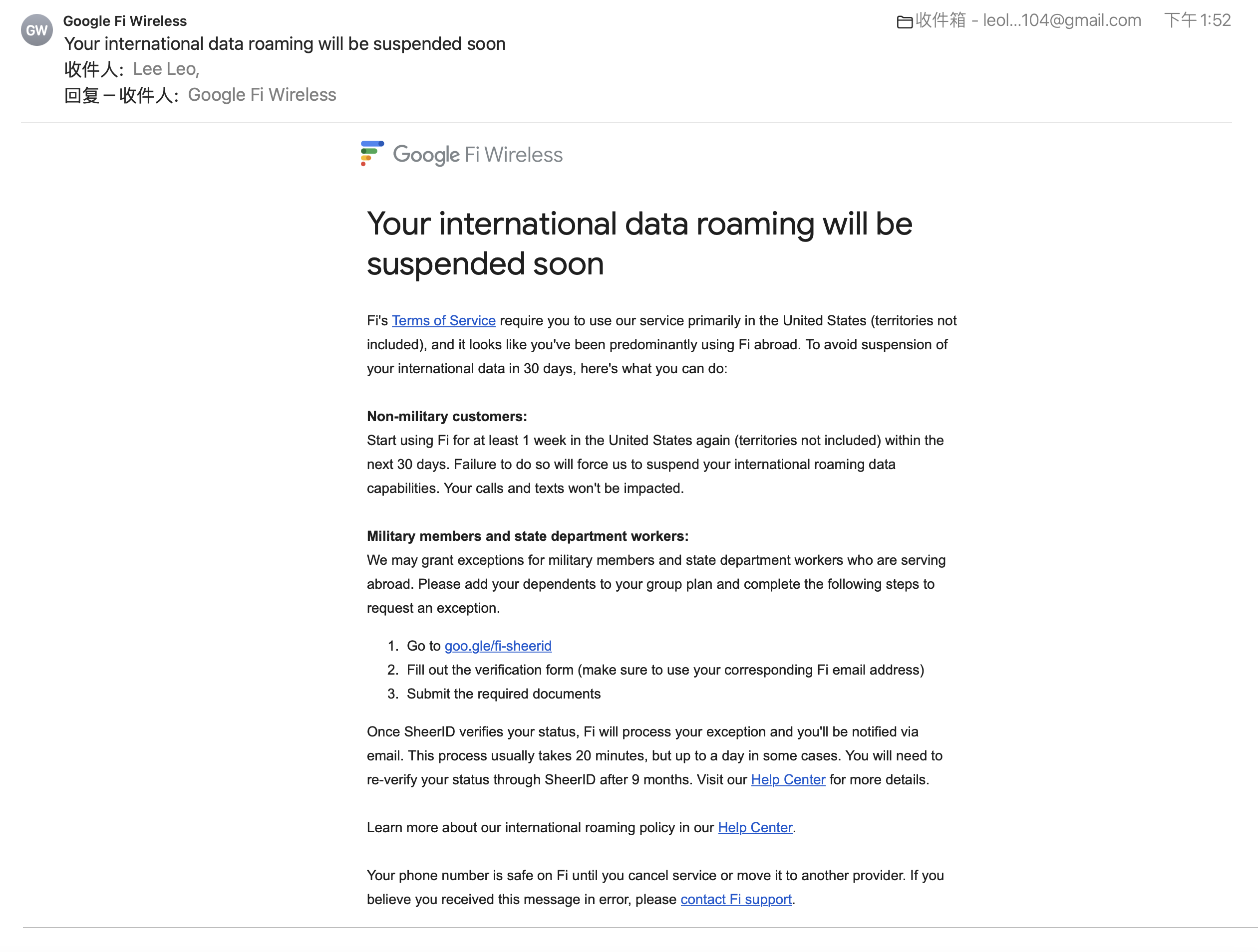
Task: Click the Non-military customers heading
Action: 446,416
